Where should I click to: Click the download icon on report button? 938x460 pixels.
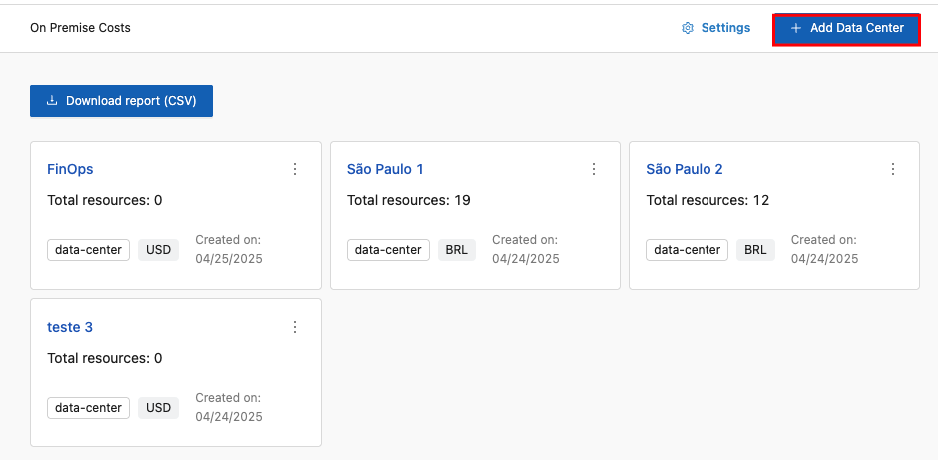click(x=53, y=101)
